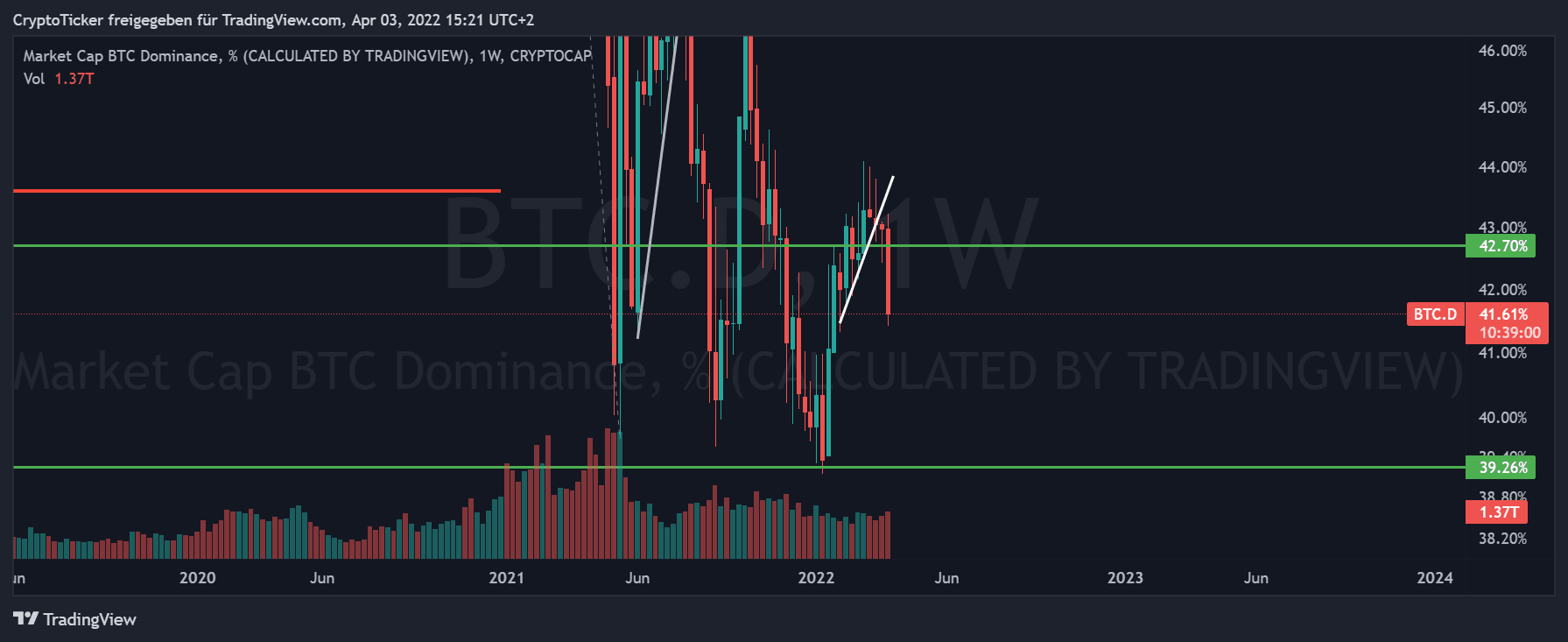Click the red 41.61% current price label
This screenshot has height=642, width=1568.
[1504, 314]
